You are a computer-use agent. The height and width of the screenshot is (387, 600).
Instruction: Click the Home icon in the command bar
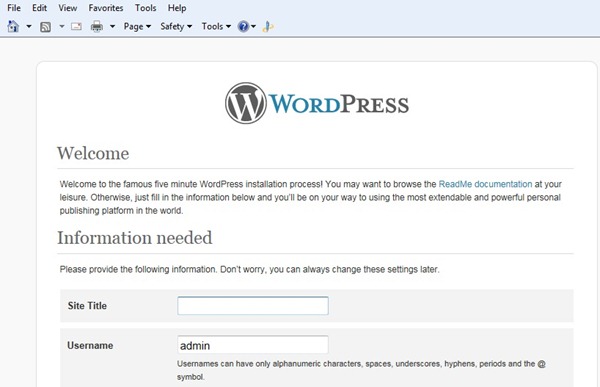[13, 26]
